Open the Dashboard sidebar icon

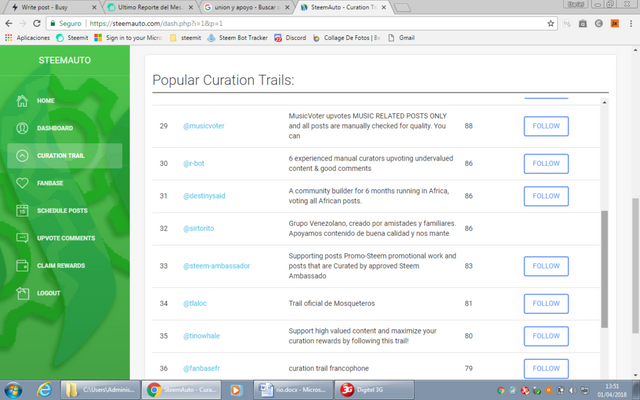click(x=22, y=128)
